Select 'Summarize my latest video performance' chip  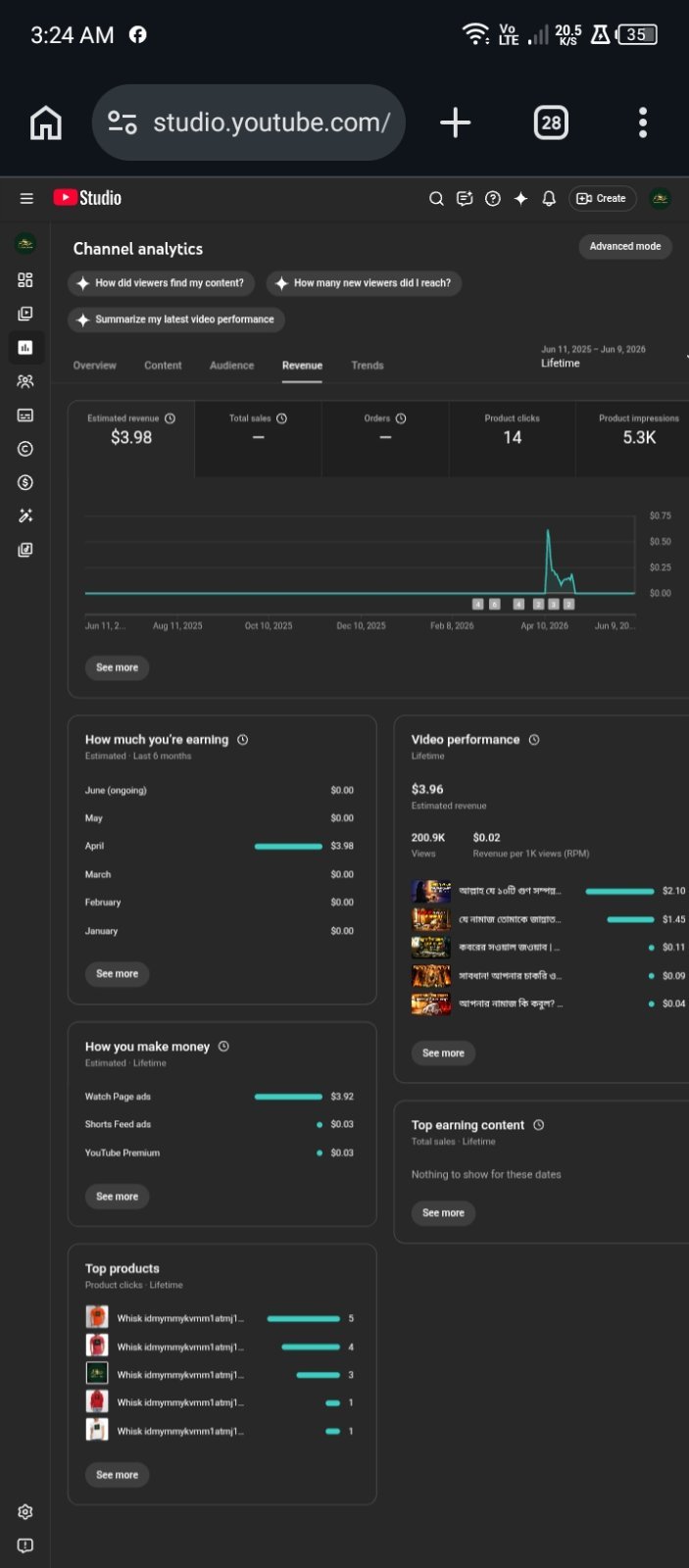(176, 319)
